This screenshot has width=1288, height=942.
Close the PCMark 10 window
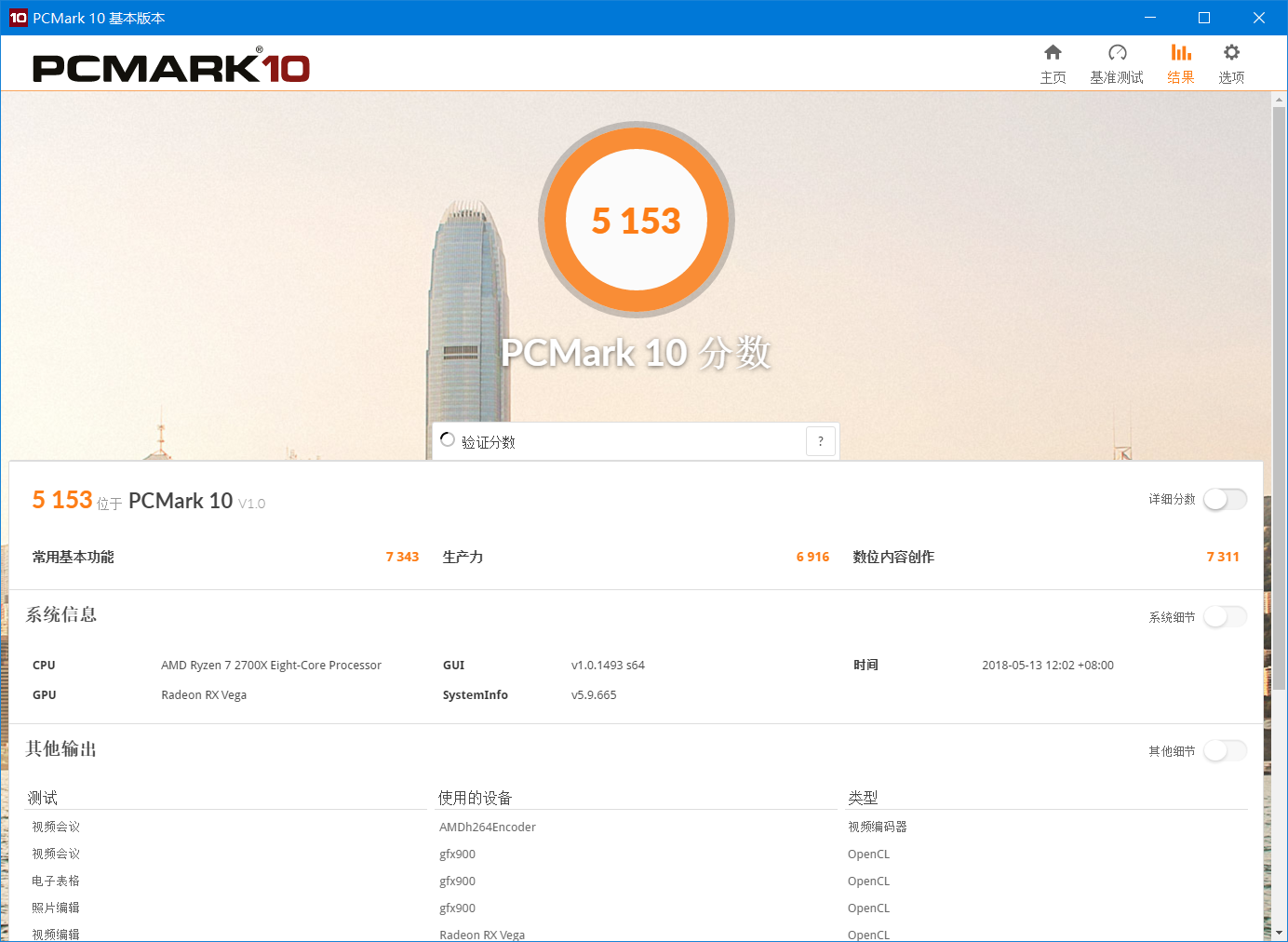[x=1259, y=18]
